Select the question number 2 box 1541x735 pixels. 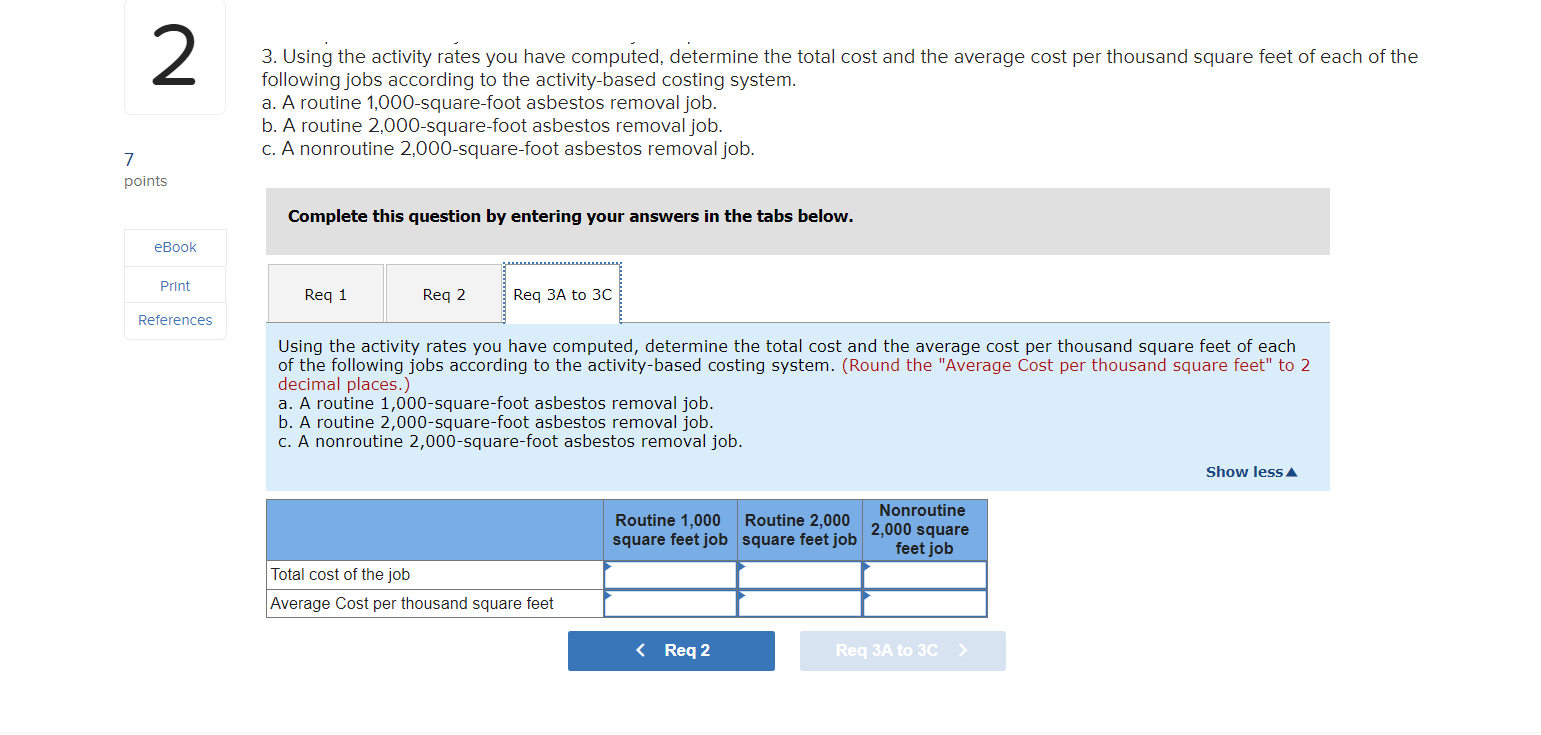point(174,57)
